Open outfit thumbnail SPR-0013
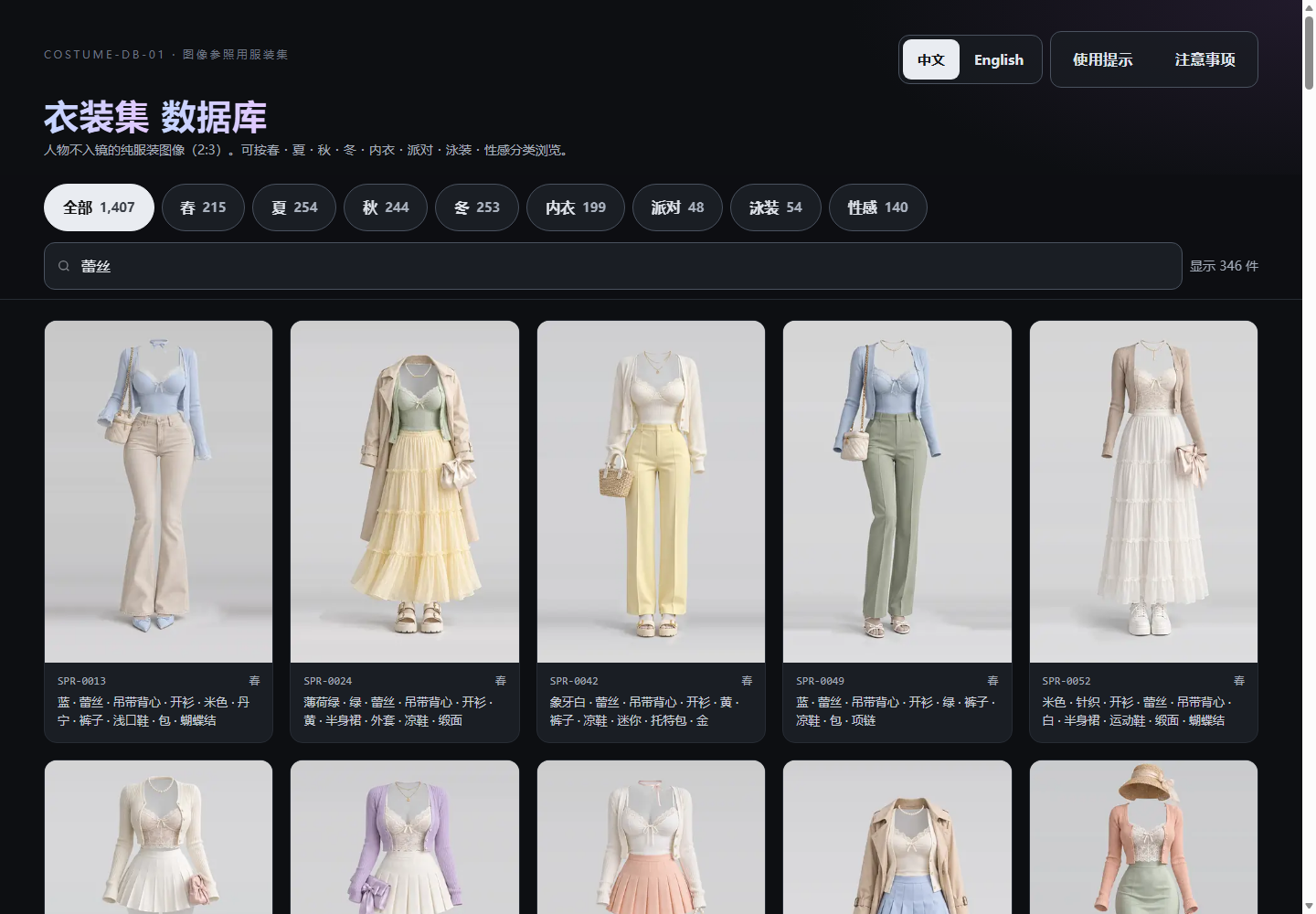This screenshot has height=914, width=1316. point(158,492)
